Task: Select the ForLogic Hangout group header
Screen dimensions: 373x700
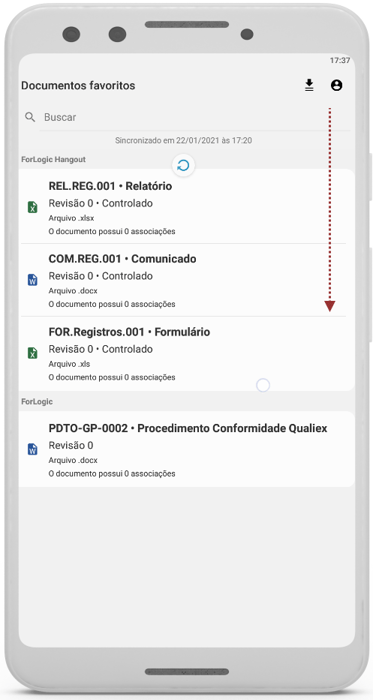Action: click(x=54, y=159)
